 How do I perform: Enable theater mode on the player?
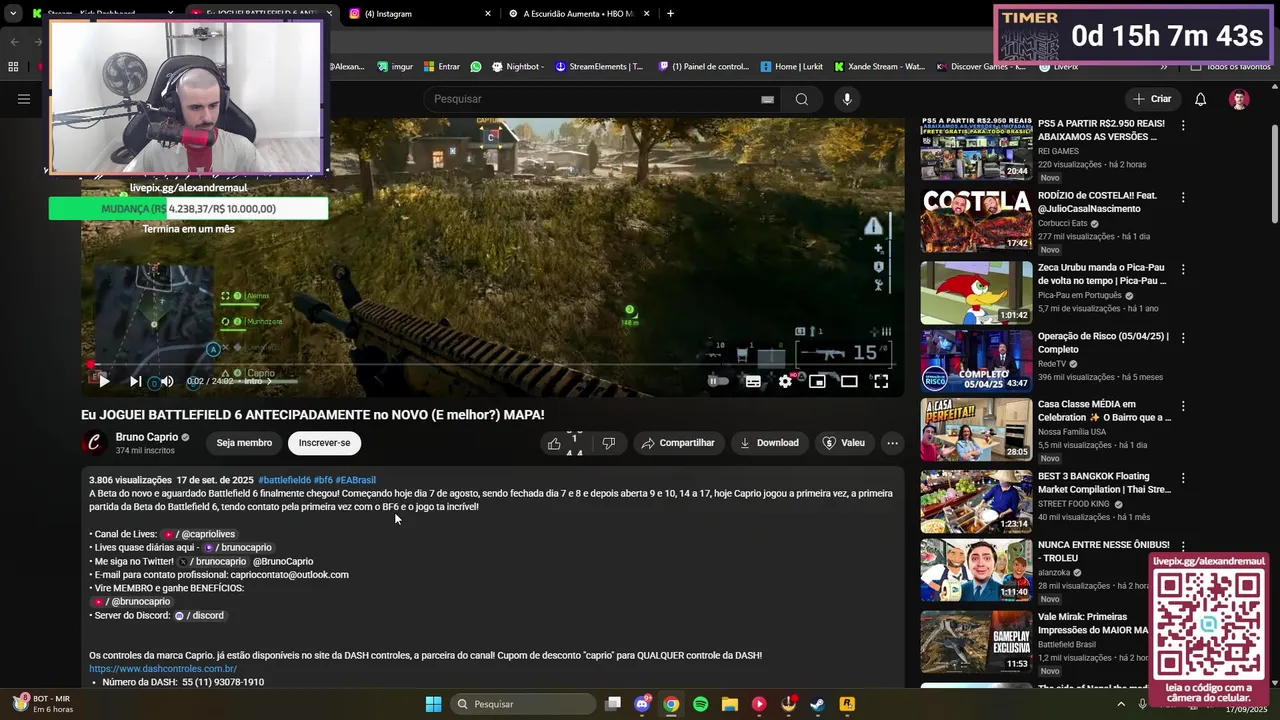849,381
